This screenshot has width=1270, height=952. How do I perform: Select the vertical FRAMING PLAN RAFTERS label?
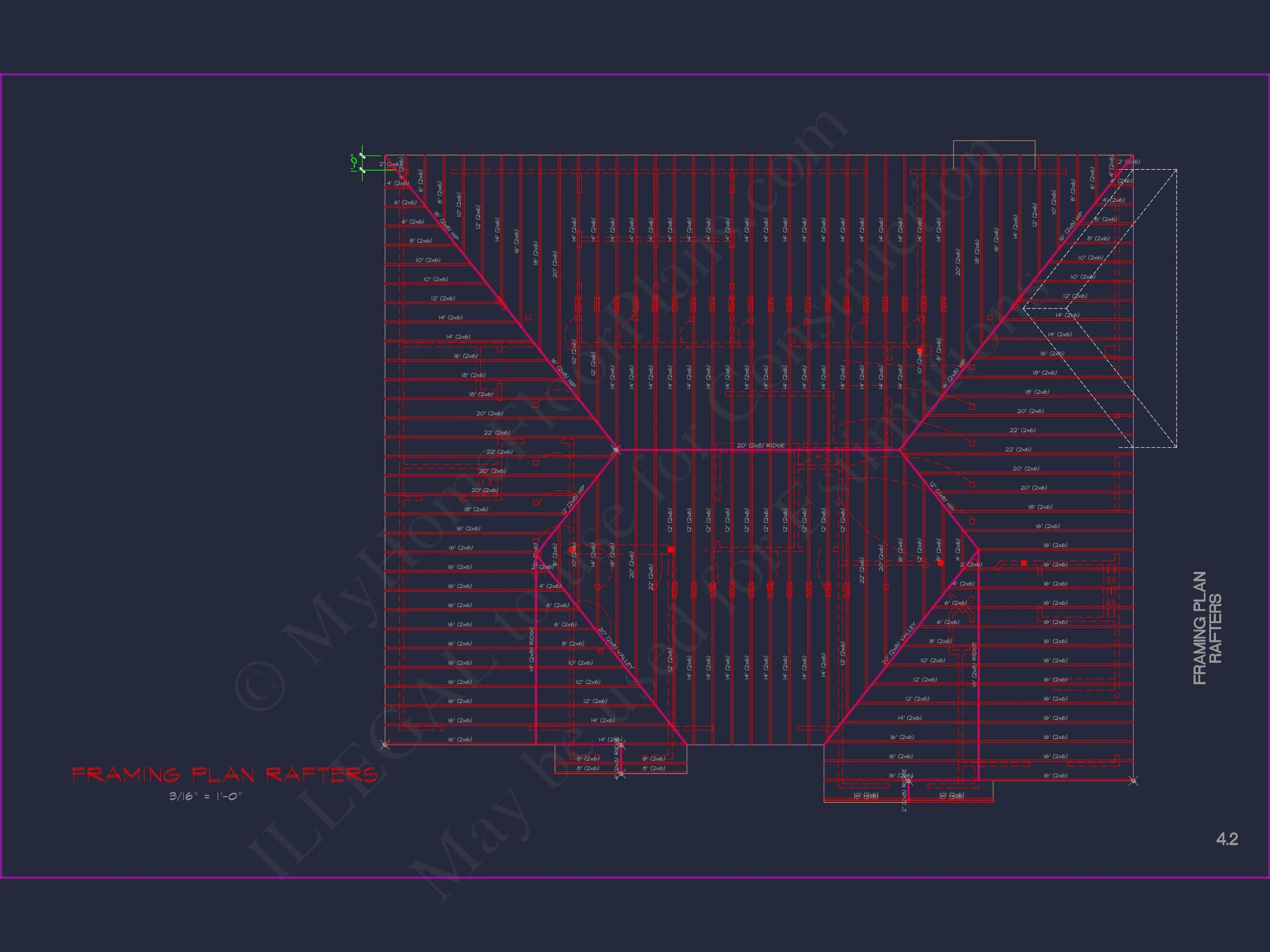coord(1207,628)
